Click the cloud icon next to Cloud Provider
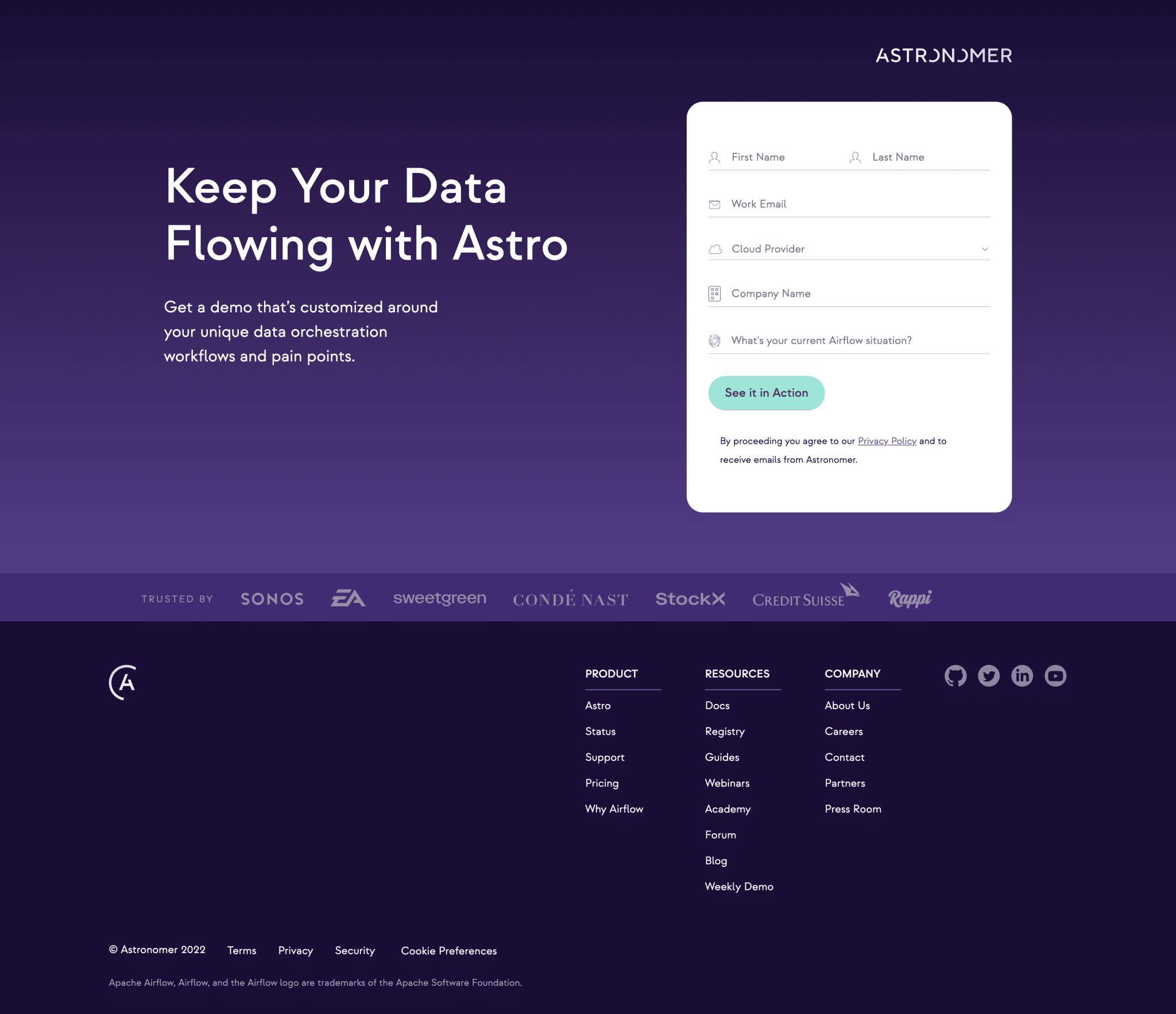 [x=716, y=249]
